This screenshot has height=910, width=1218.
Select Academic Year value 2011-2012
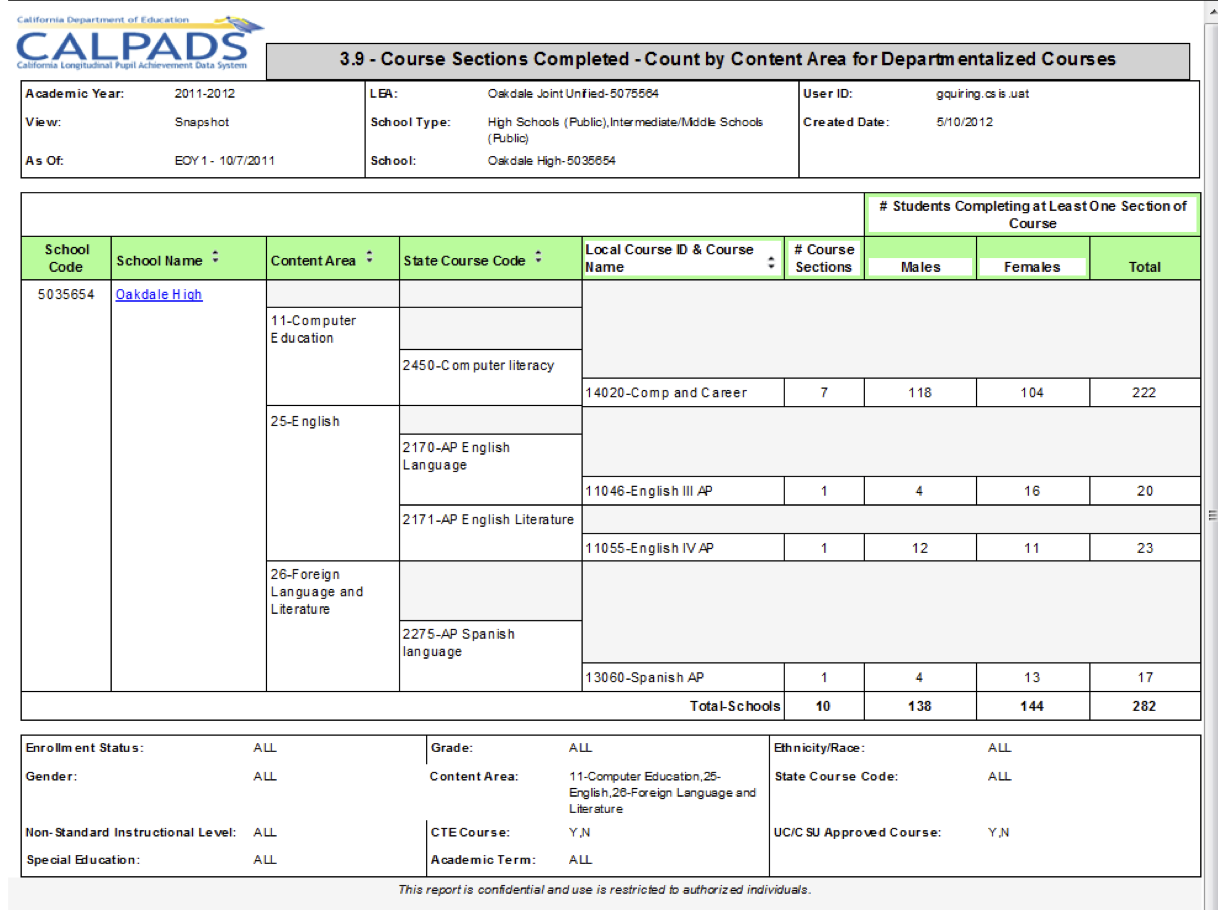tap(204, 94)
